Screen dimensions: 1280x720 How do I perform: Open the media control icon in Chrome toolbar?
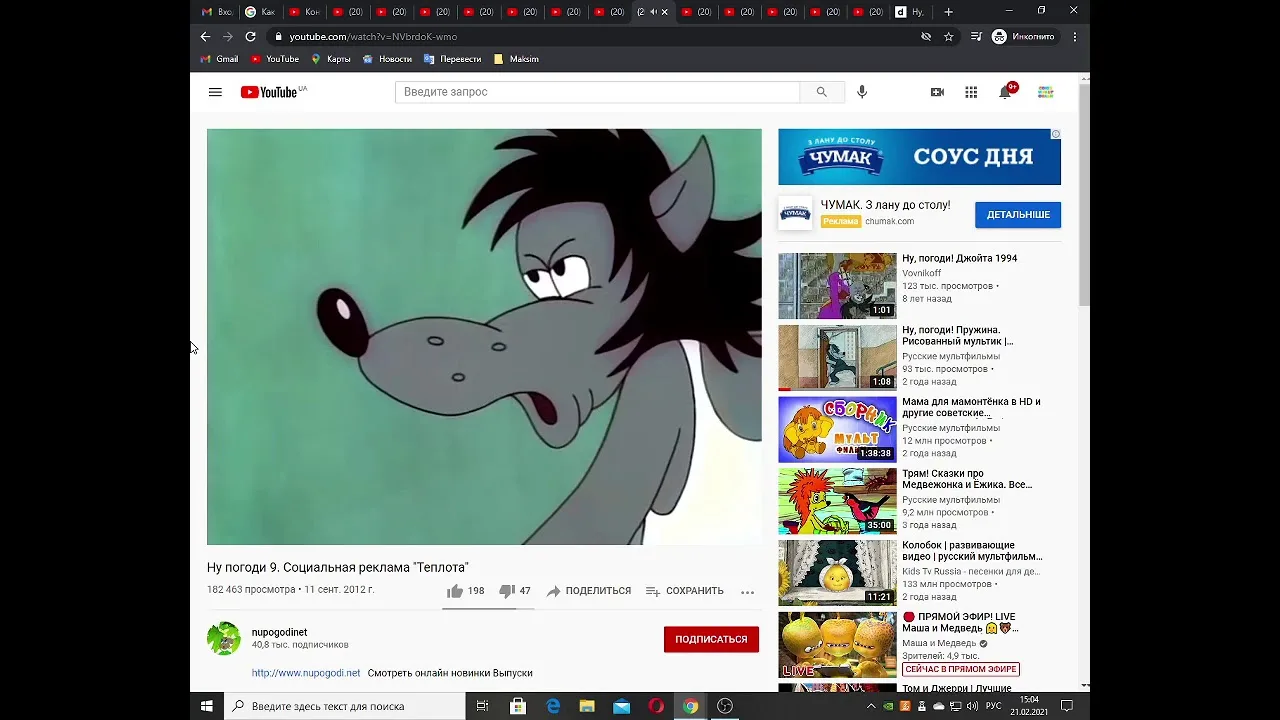click(x=976, y=37)
